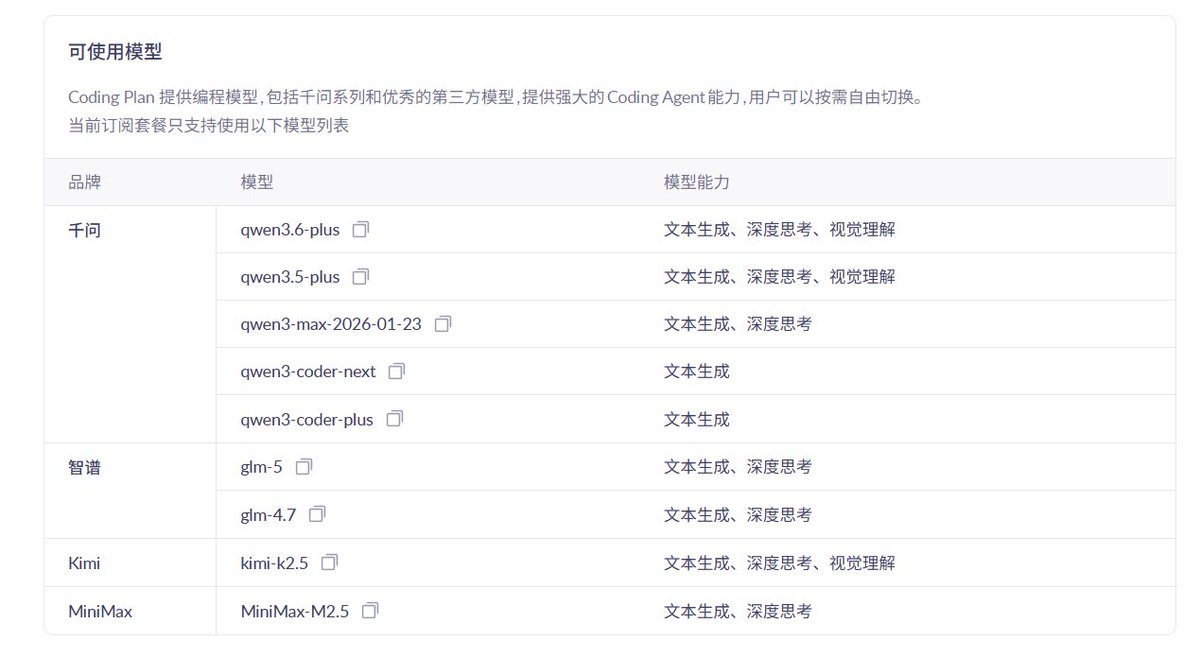Click the qwen3-max-2026-01-23 model text

(331, 324)
